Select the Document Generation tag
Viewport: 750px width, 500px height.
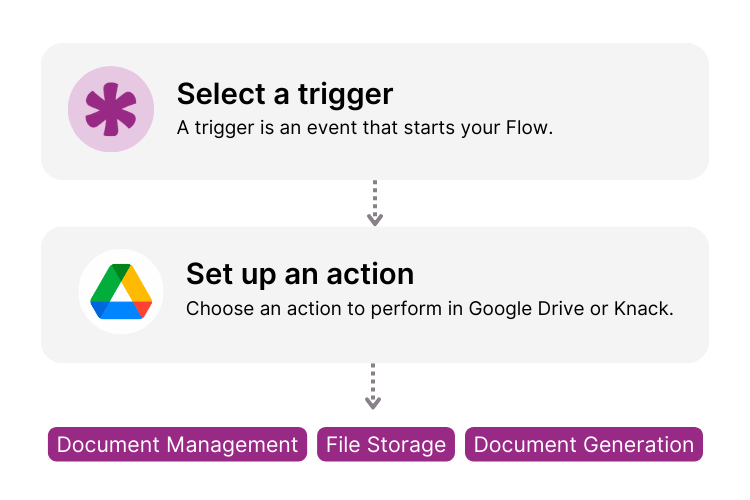pyautogui.click(x=584, y=445)
